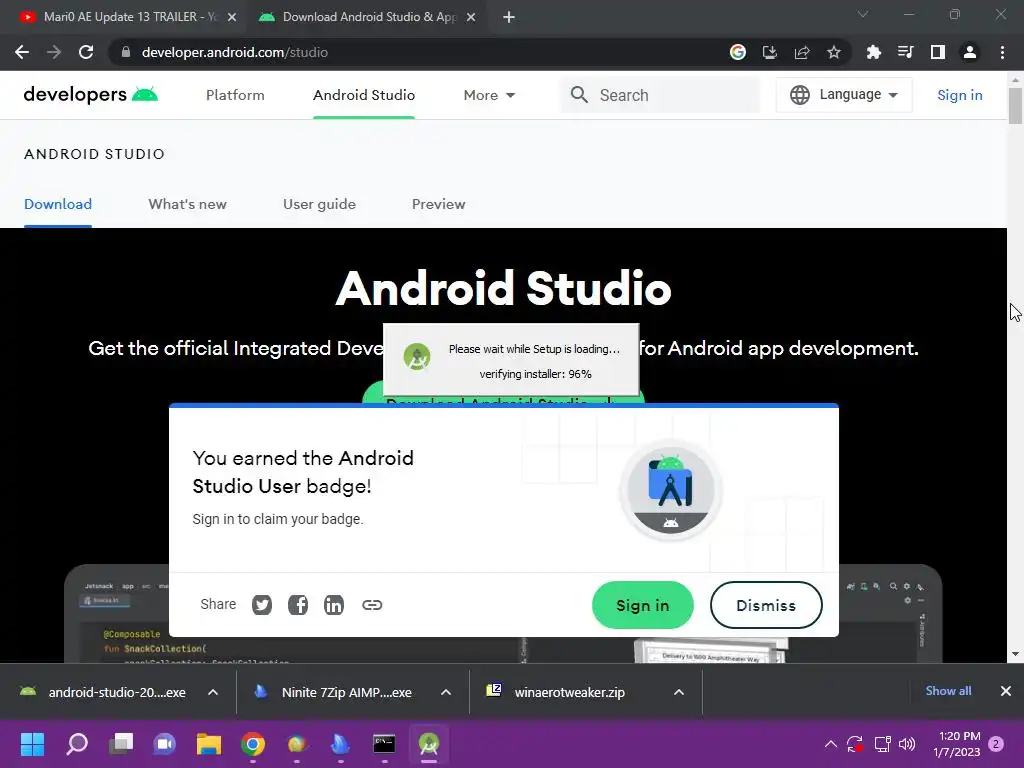Click the address bar URL
This screenshot has height=768, width=1024.
[234, 52]
